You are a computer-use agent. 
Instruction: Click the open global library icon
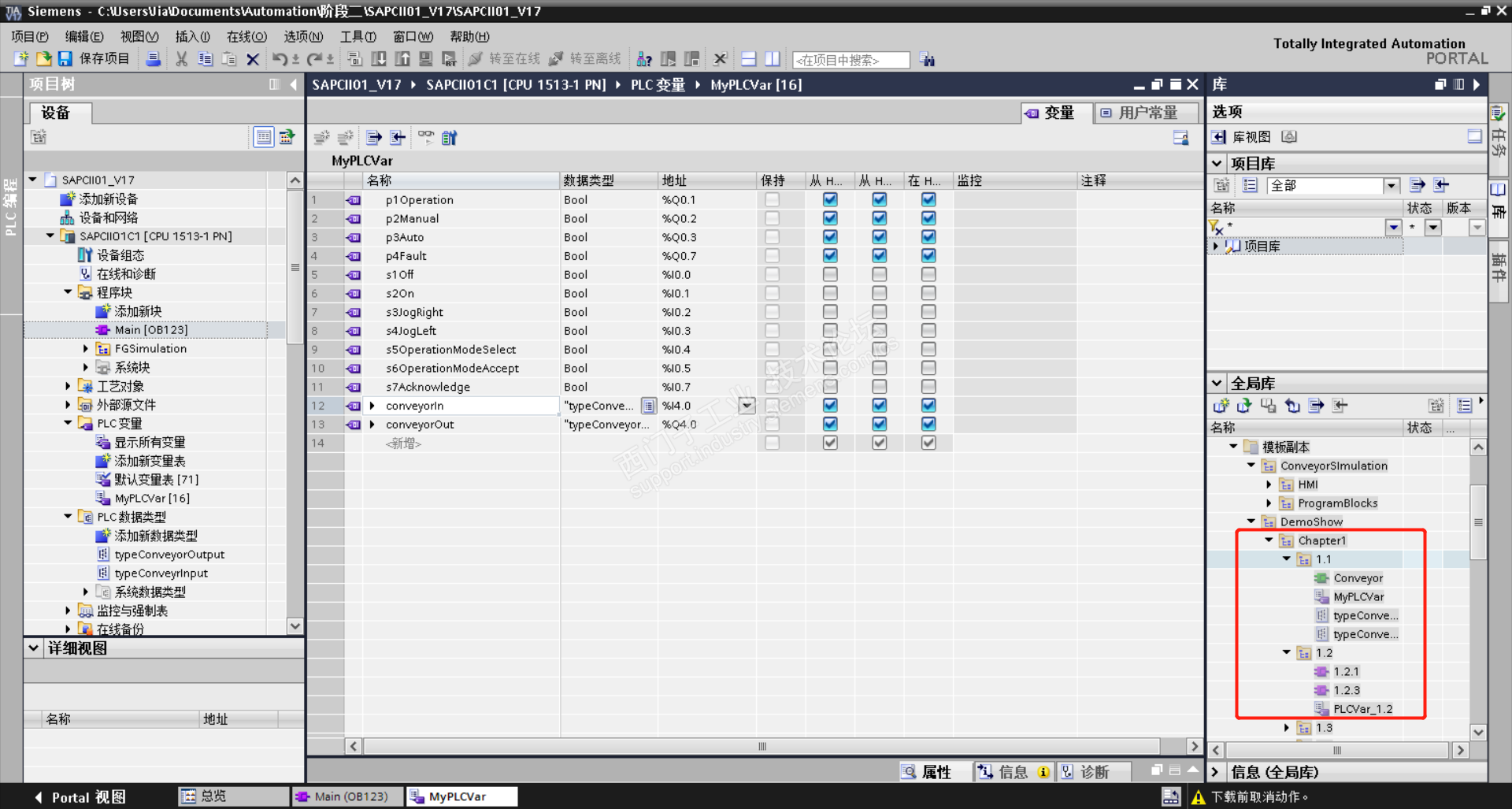[1244, 406]
